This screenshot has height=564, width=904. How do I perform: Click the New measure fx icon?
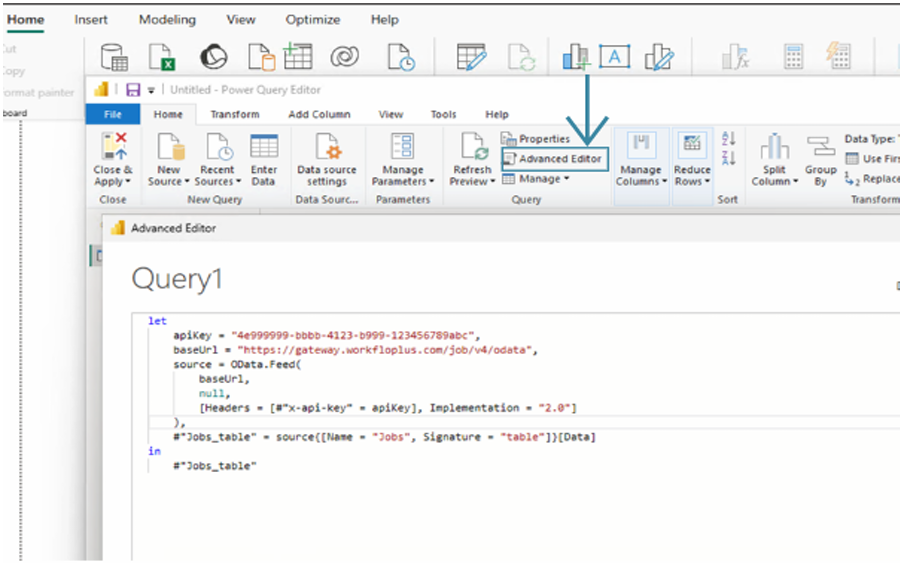[x=735, y=57]
